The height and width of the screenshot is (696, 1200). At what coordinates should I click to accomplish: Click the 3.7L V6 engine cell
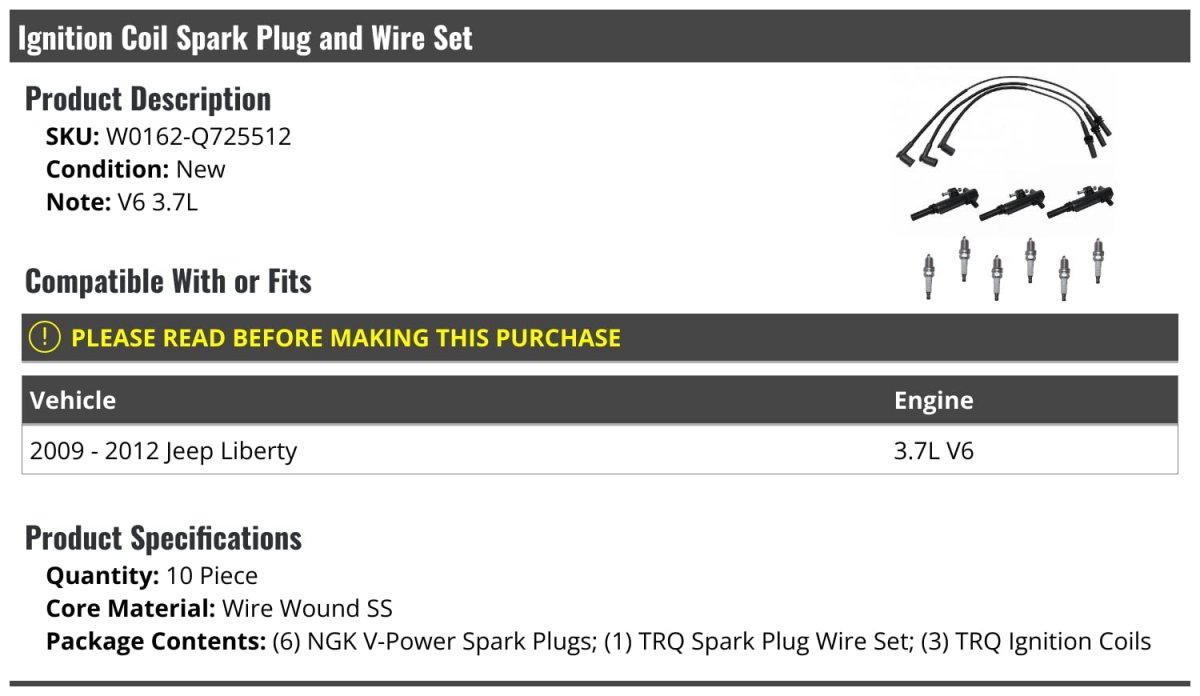933,451
